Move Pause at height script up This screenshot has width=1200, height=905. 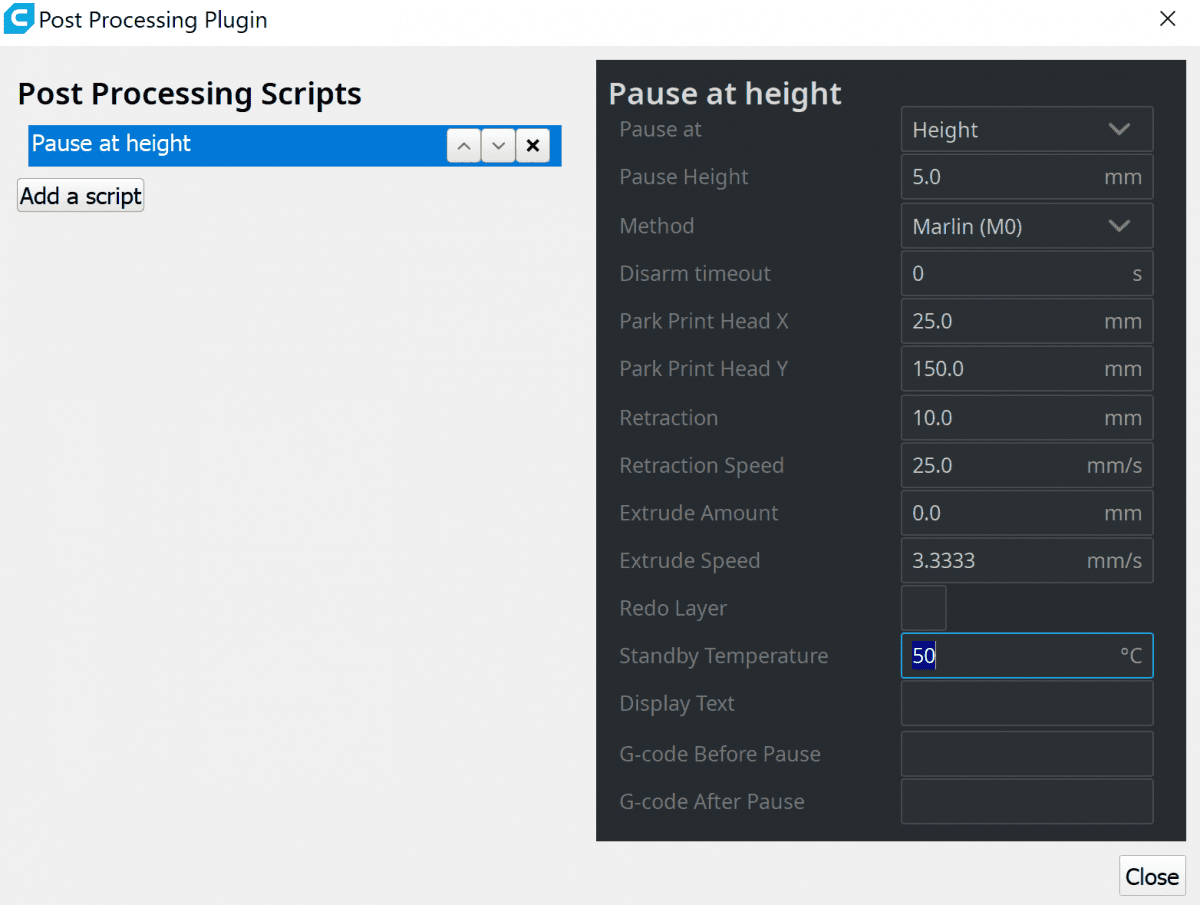463,146
